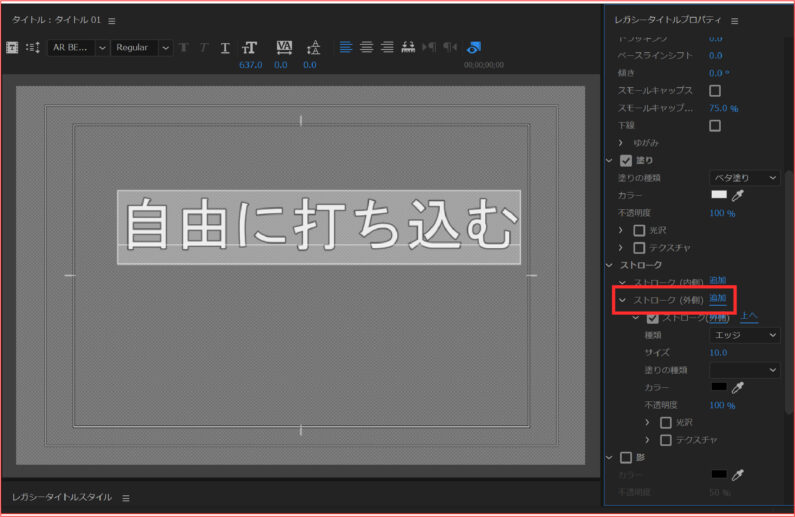Toggle the 下線 underline checkbox
The height and width of the screenshot is (517, 795).
click(715, 125)
